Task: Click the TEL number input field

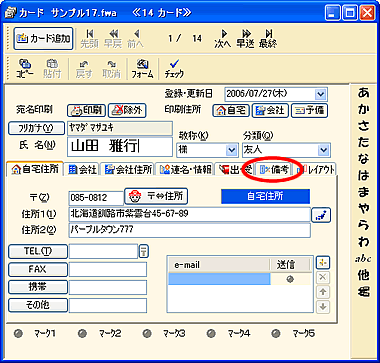Action: pyautogui.click(x=103, y=252)
